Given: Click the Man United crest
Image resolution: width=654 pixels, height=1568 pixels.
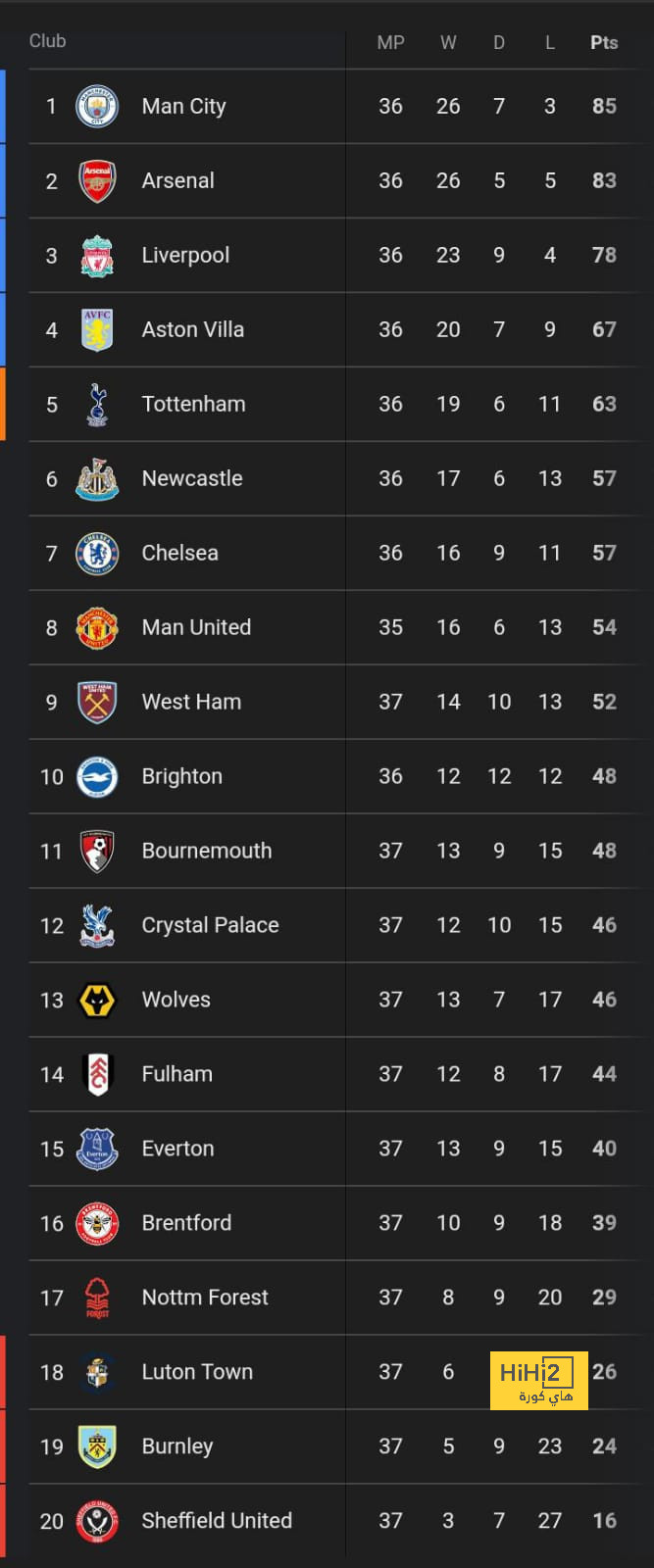Looking at the screenshot, I should coord(97,627).
